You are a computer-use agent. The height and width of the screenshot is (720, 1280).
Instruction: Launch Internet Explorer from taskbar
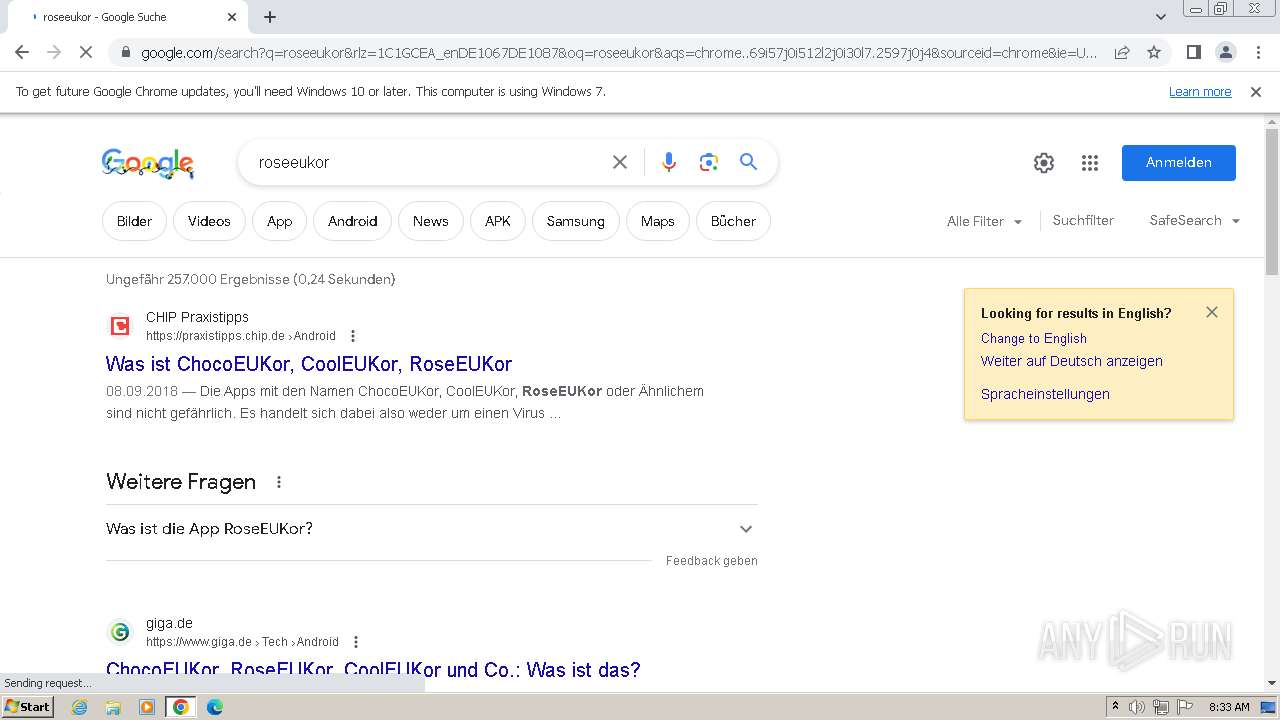point(80,707)
